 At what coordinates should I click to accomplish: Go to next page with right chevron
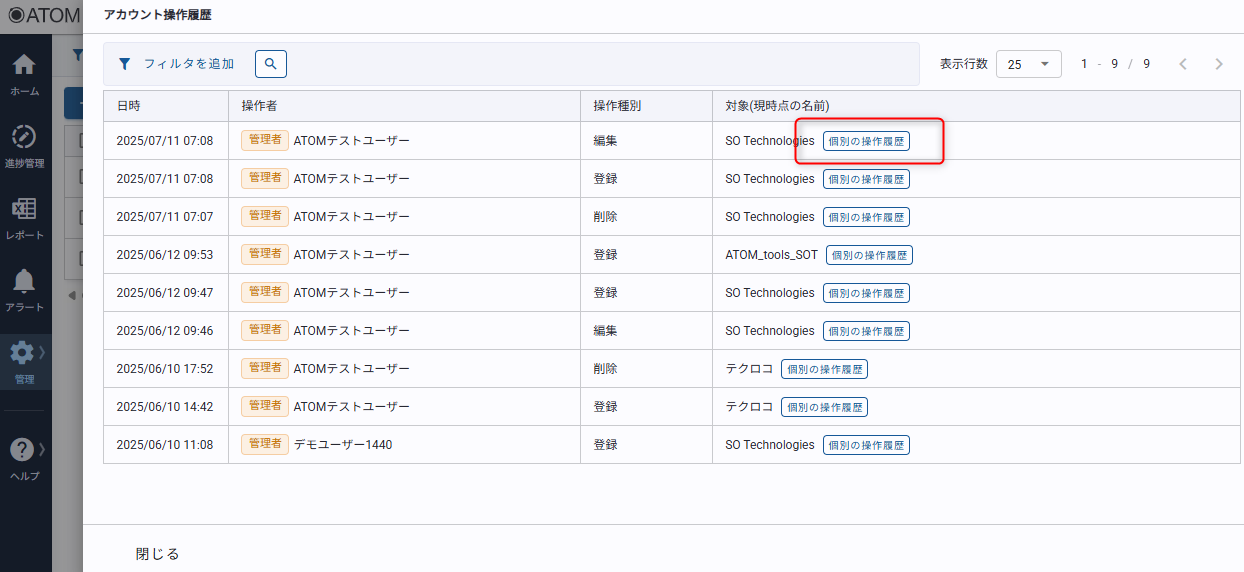click(1218, 64)
